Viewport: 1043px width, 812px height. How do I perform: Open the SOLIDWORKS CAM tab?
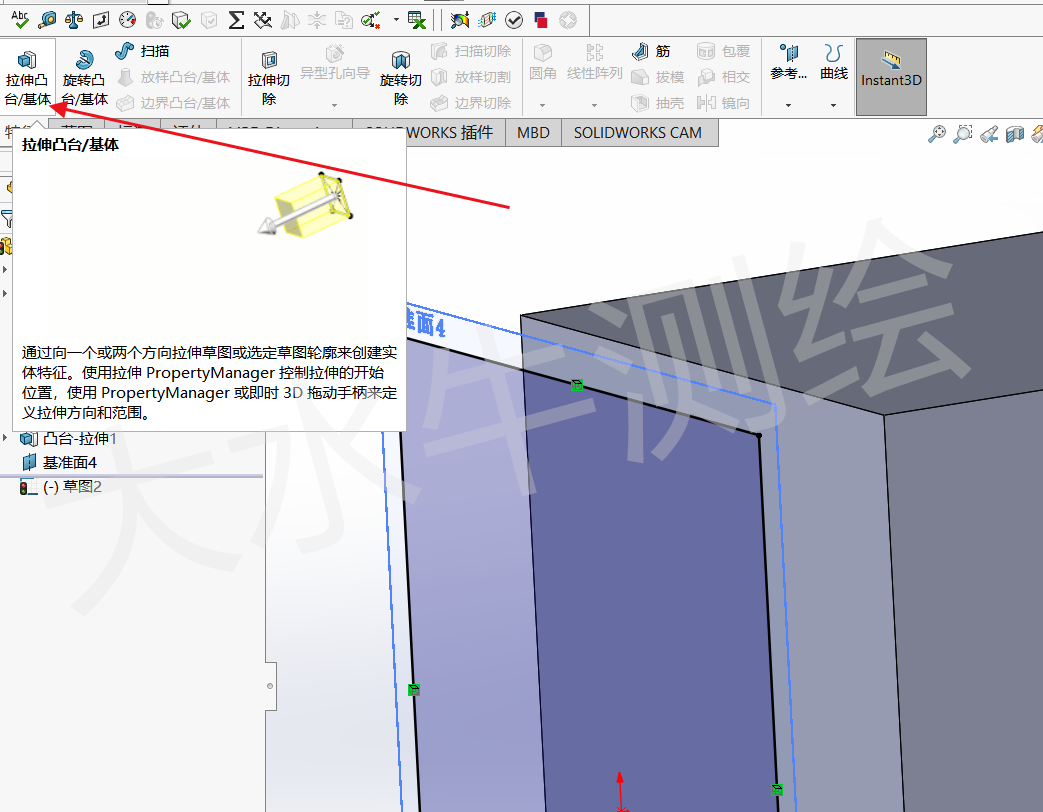638,133
